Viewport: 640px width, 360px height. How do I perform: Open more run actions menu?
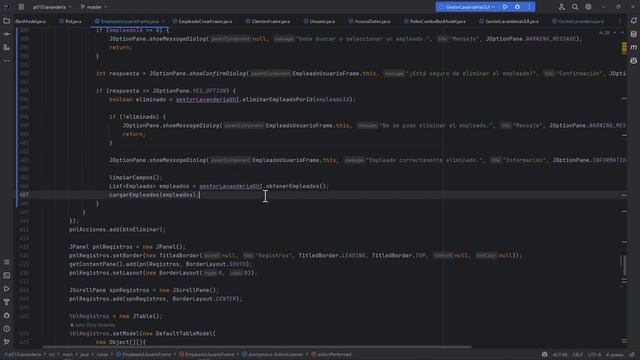[529, 7]
